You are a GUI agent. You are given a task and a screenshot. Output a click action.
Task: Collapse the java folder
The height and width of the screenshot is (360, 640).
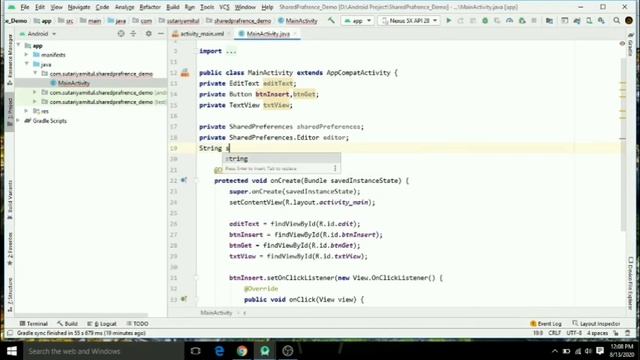(x=27, y=64)
